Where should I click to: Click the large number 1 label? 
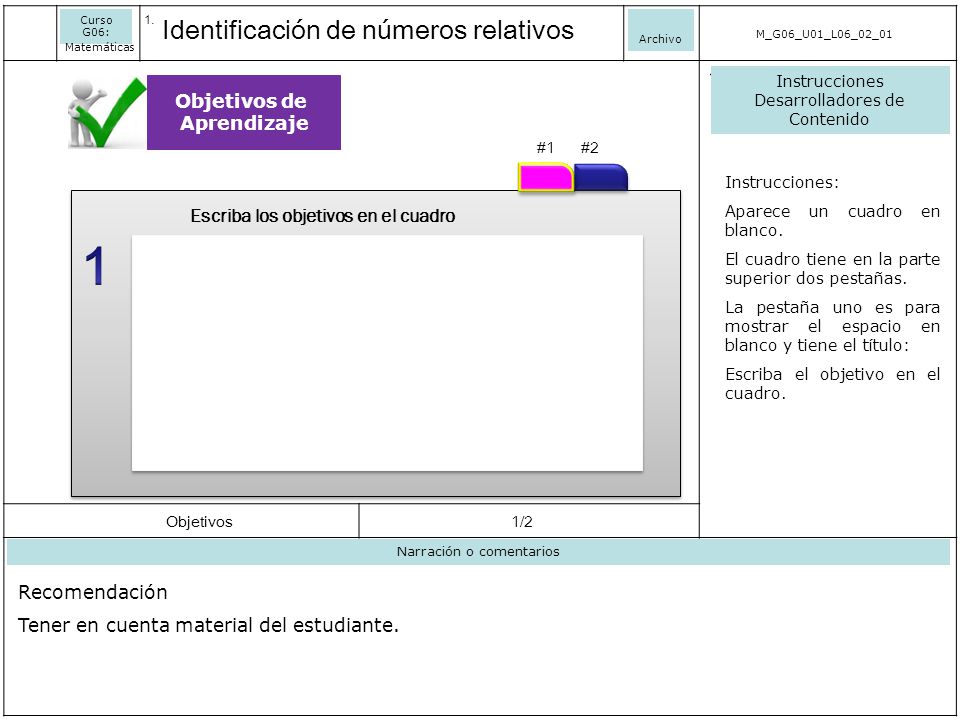(x=95, y=266)
